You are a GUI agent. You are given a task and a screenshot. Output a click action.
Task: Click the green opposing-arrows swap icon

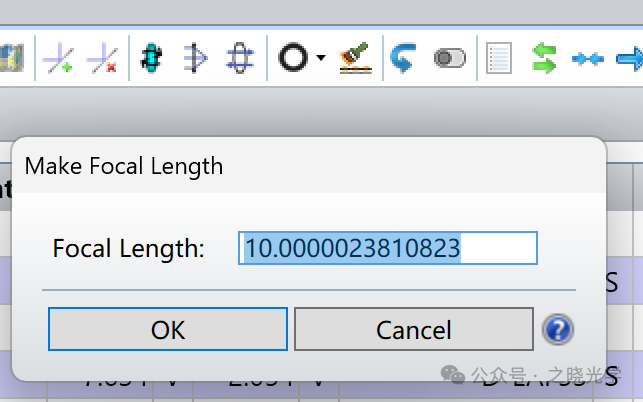point(544,58)
